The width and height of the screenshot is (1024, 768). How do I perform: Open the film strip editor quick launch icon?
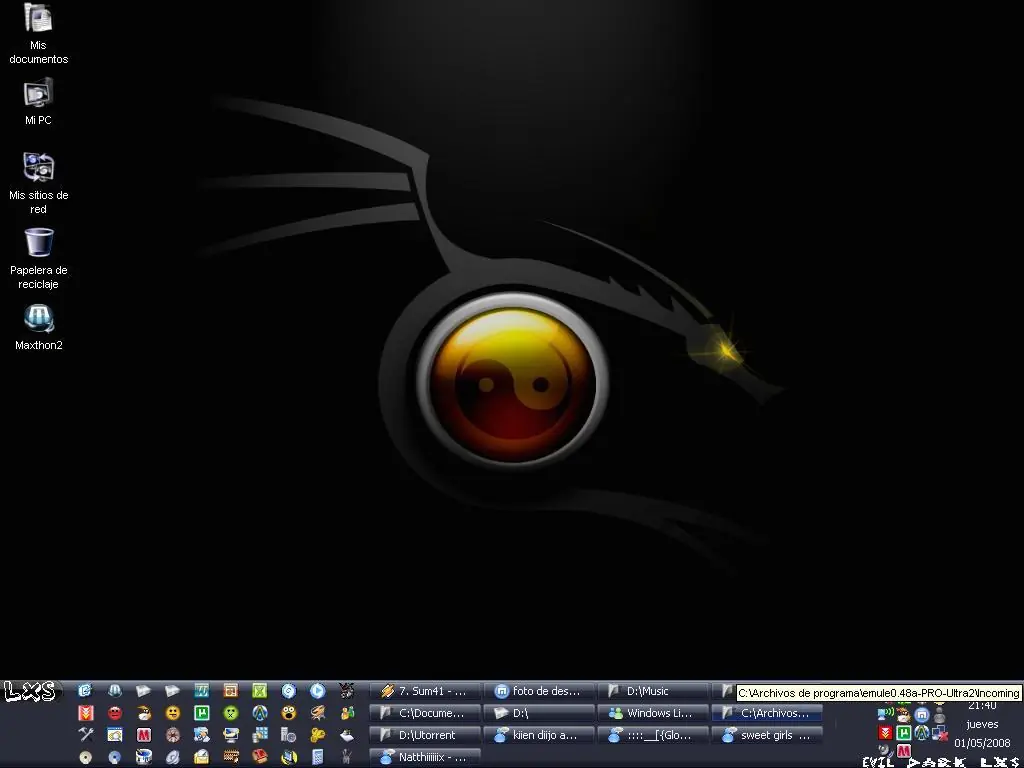231,757
